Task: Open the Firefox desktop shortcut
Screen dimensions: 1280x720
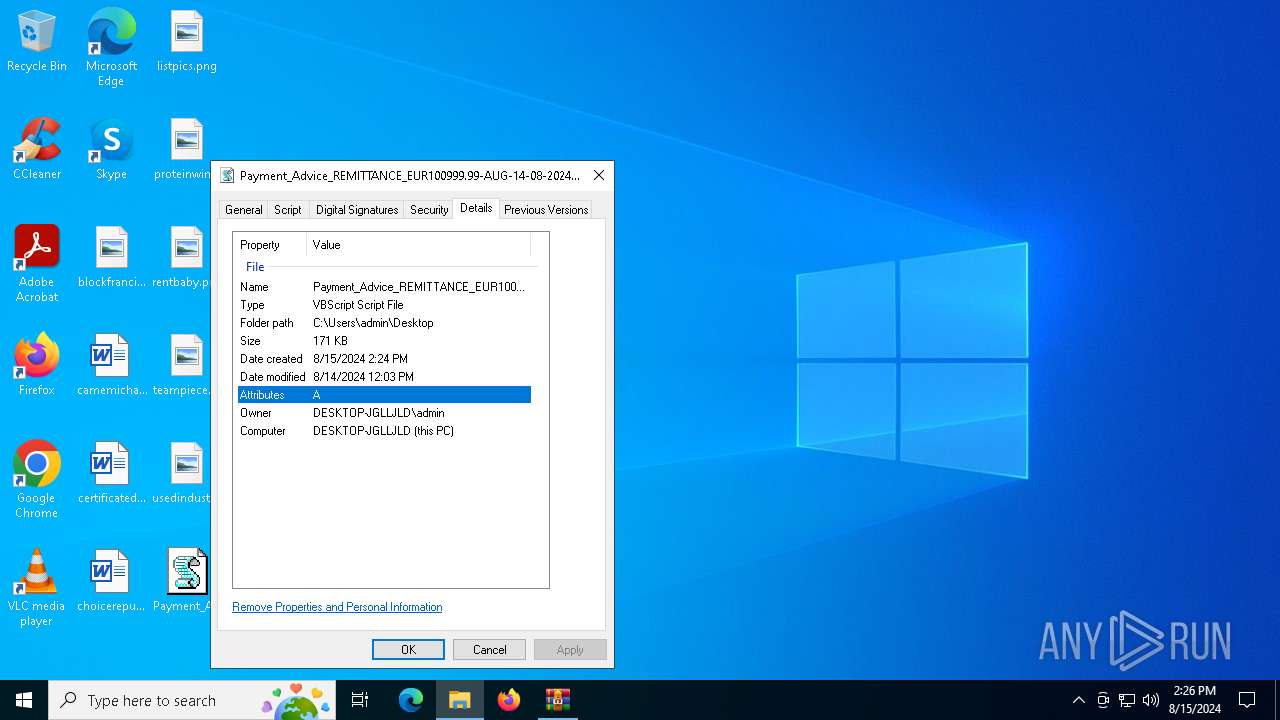Action: coord(37,365)
